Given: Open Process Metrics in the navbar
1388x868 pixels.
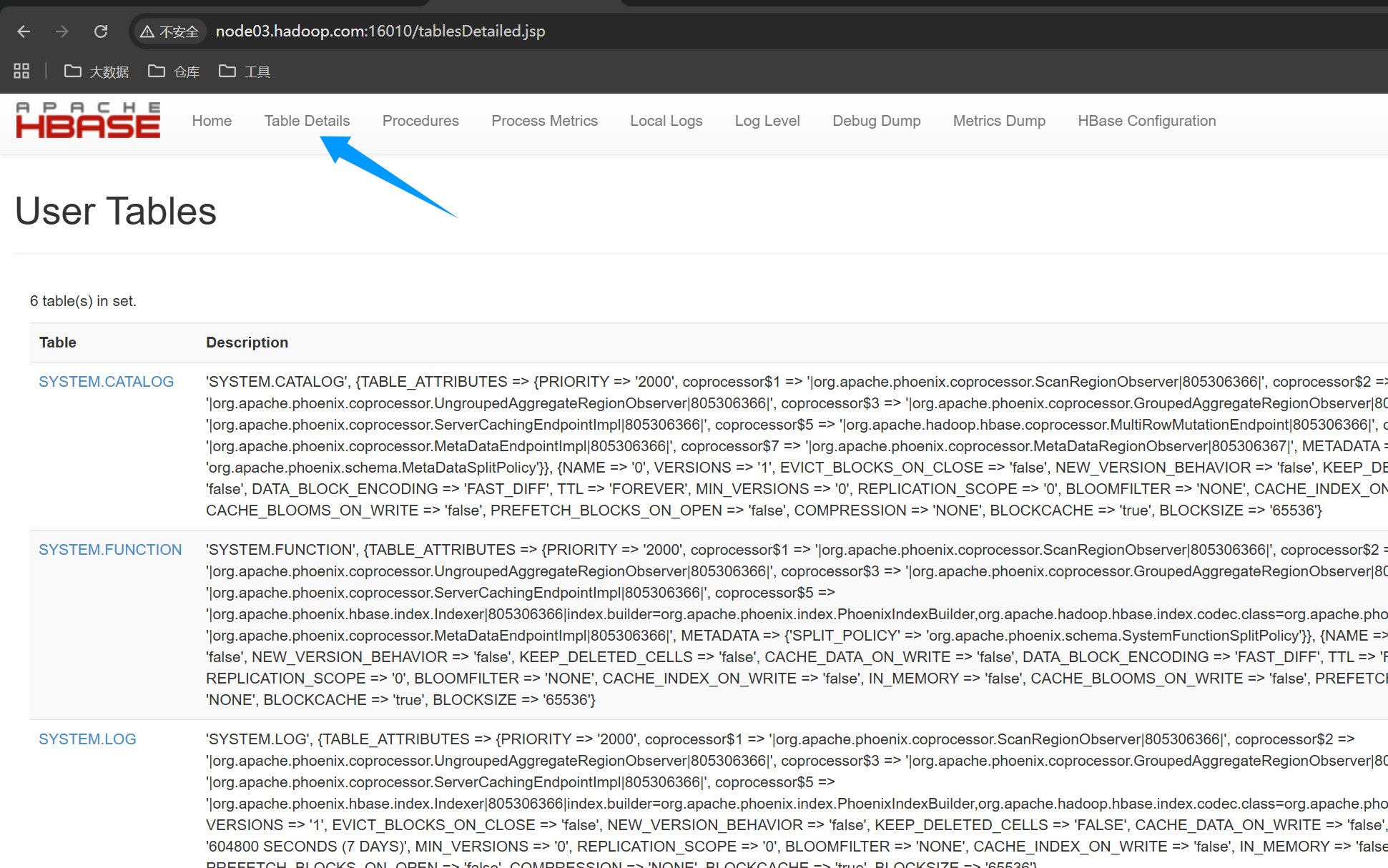Looking at the screenshot, I should [x=544, y=121].
